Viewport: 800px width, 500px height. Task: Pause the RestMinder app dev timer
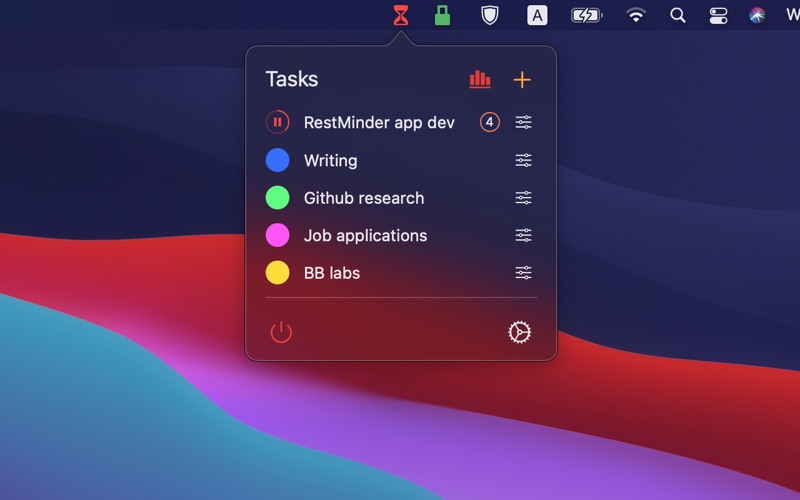pyautogui.click(x=278, y=122)
